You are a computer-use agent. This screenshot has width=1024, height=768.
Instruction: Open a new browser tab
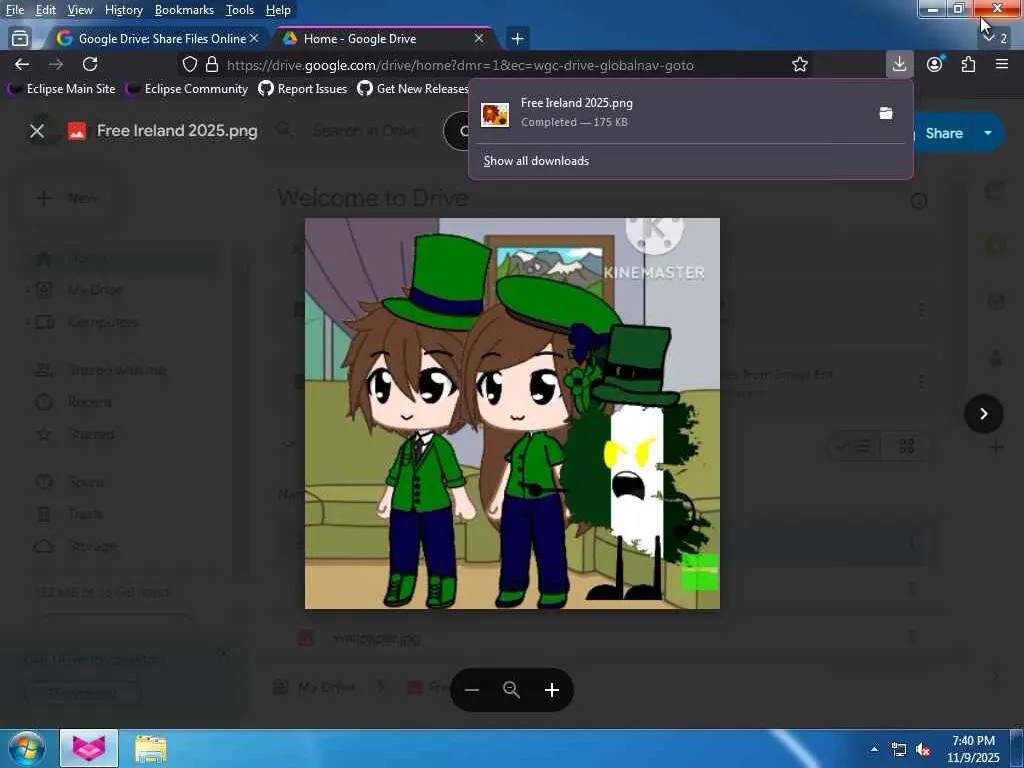[x=517, y=39]
